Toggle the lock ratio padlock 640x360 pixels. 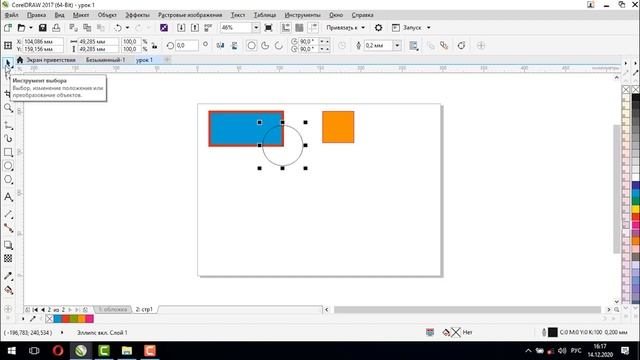[x=154, y=45]
